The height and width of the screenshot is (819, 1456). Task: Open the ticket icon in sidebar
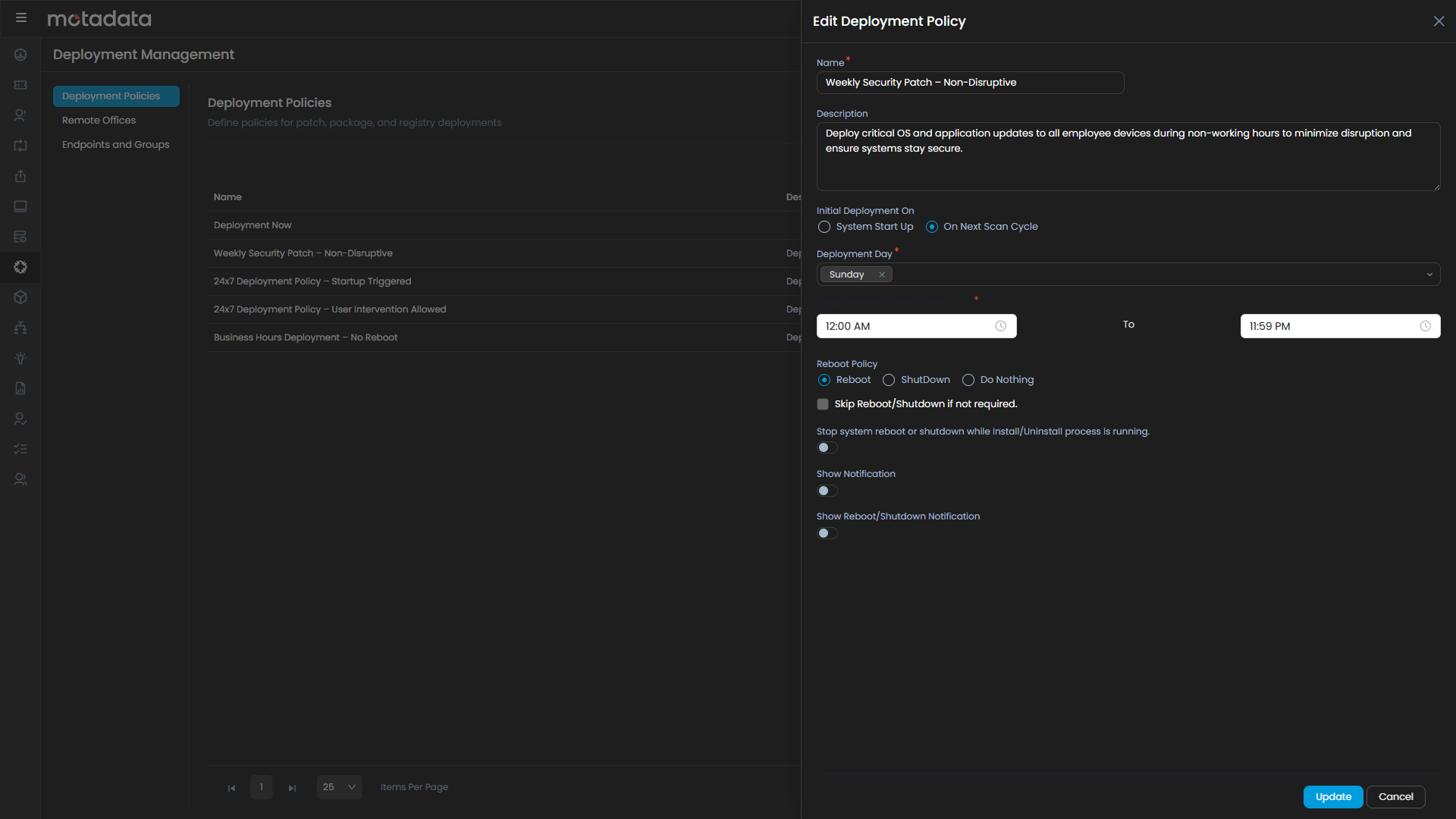20,85
